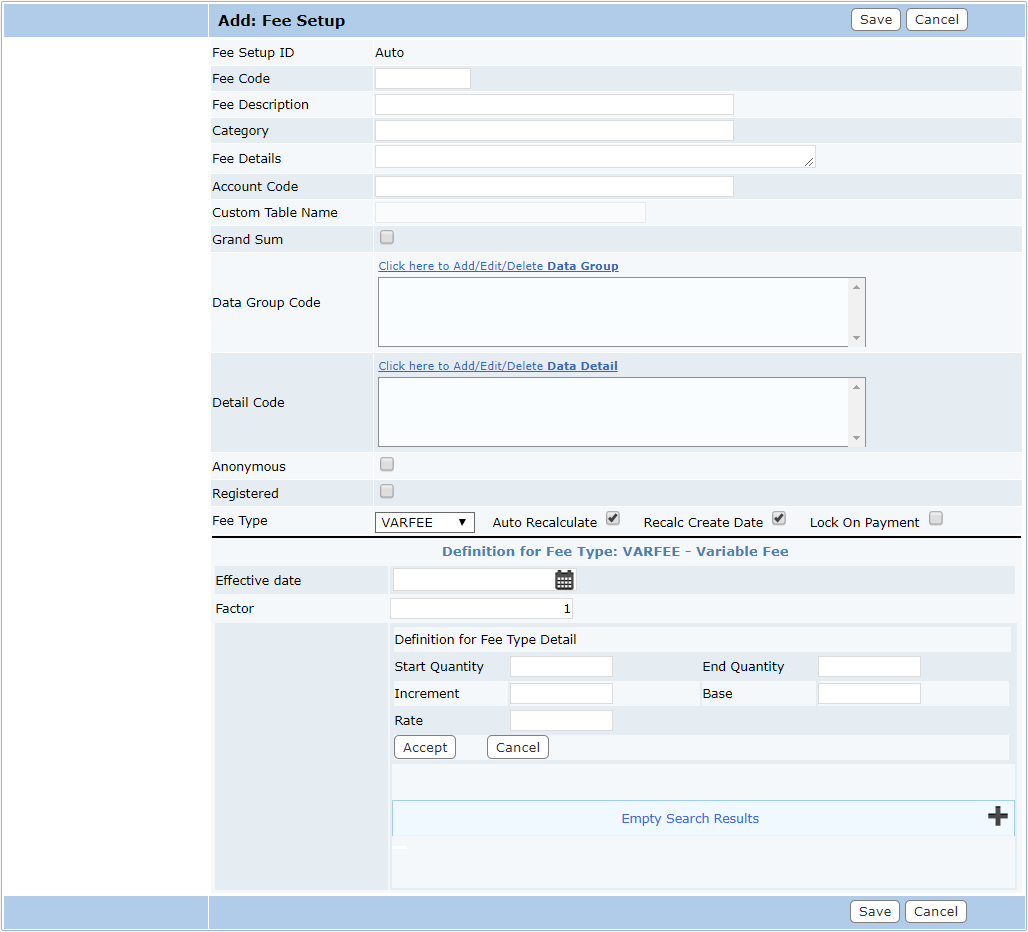The width and height of the screenshot is (1028, 932).
Task: Accept the fee type detail definition
Action: (x=424, y=746)
